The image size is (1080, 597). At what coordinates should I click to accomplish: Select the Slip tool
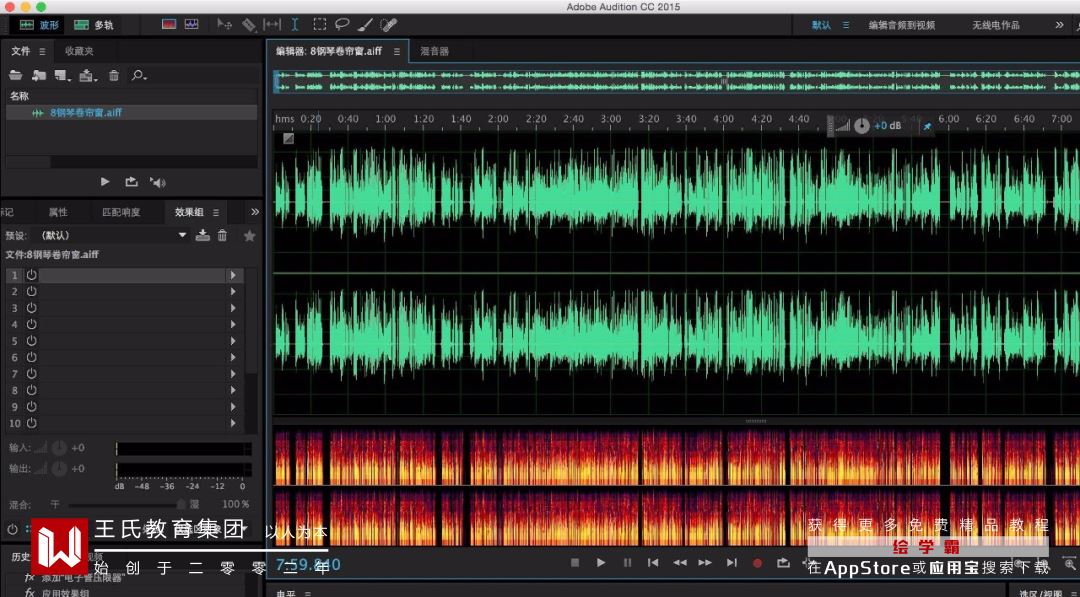pos(272,24)
